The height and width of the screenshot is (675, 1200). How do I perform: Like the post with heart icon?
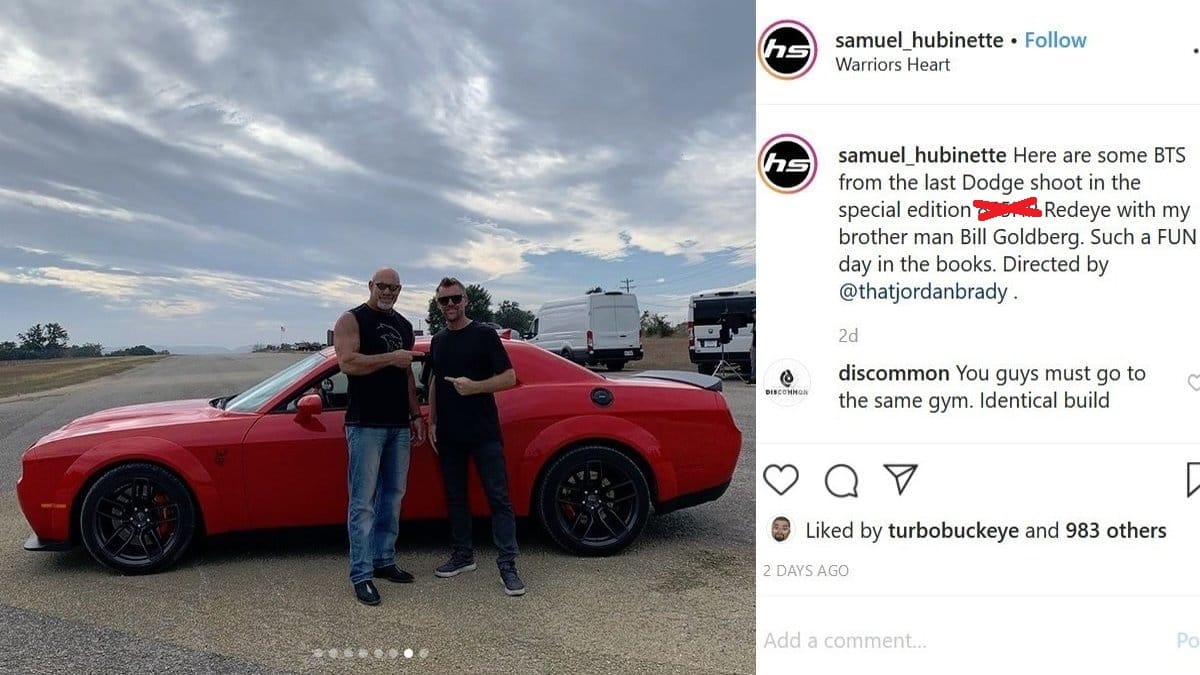pos(781,480)
